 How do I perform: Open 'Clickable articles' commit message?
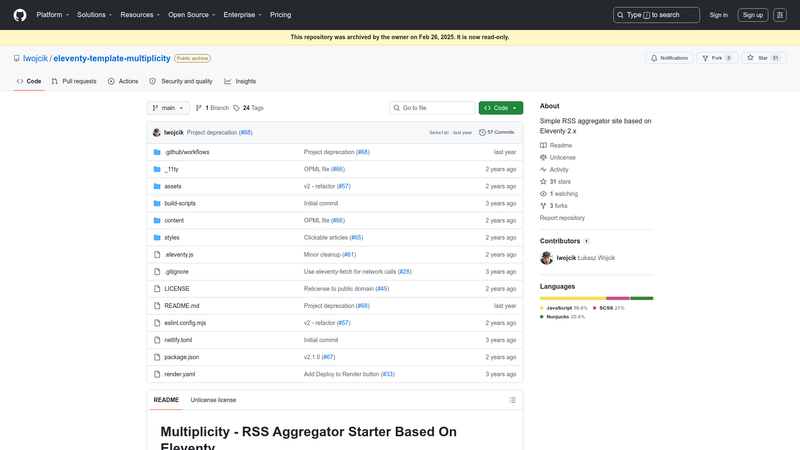pyautogui.click(x=326, y=237)
